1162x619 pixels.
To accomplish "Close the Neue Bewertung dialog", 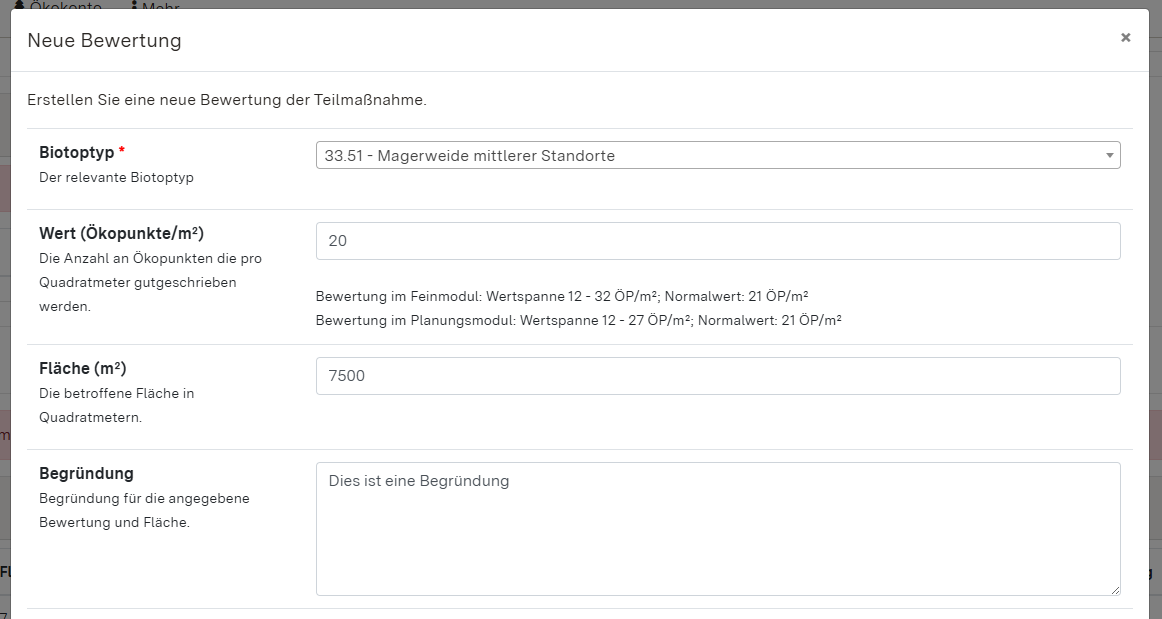I will coord(1125,38).
